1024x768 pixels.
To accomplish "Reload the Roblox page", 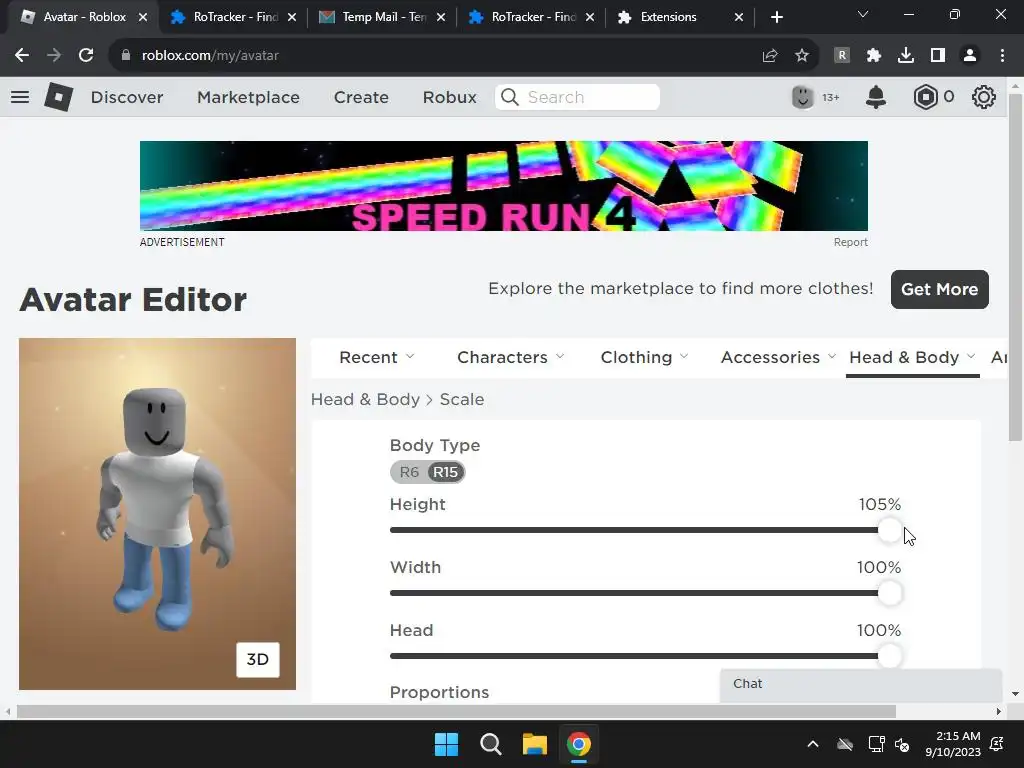I will (86, 56).
